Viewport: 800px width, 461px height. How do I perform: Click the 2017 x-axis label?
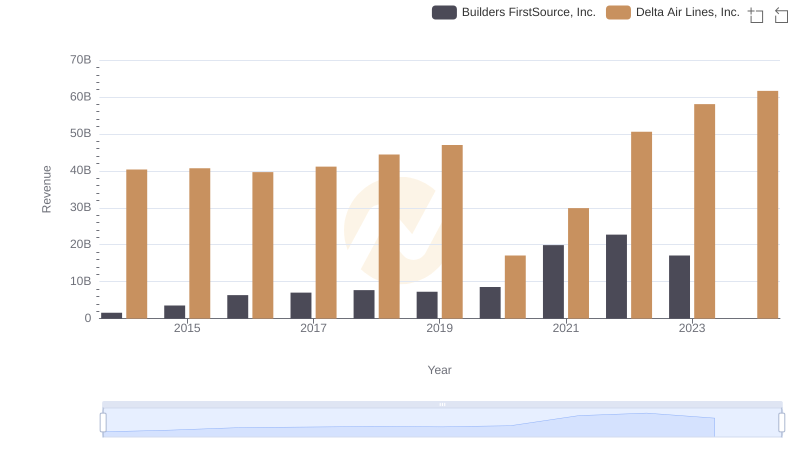click(313, 328)
